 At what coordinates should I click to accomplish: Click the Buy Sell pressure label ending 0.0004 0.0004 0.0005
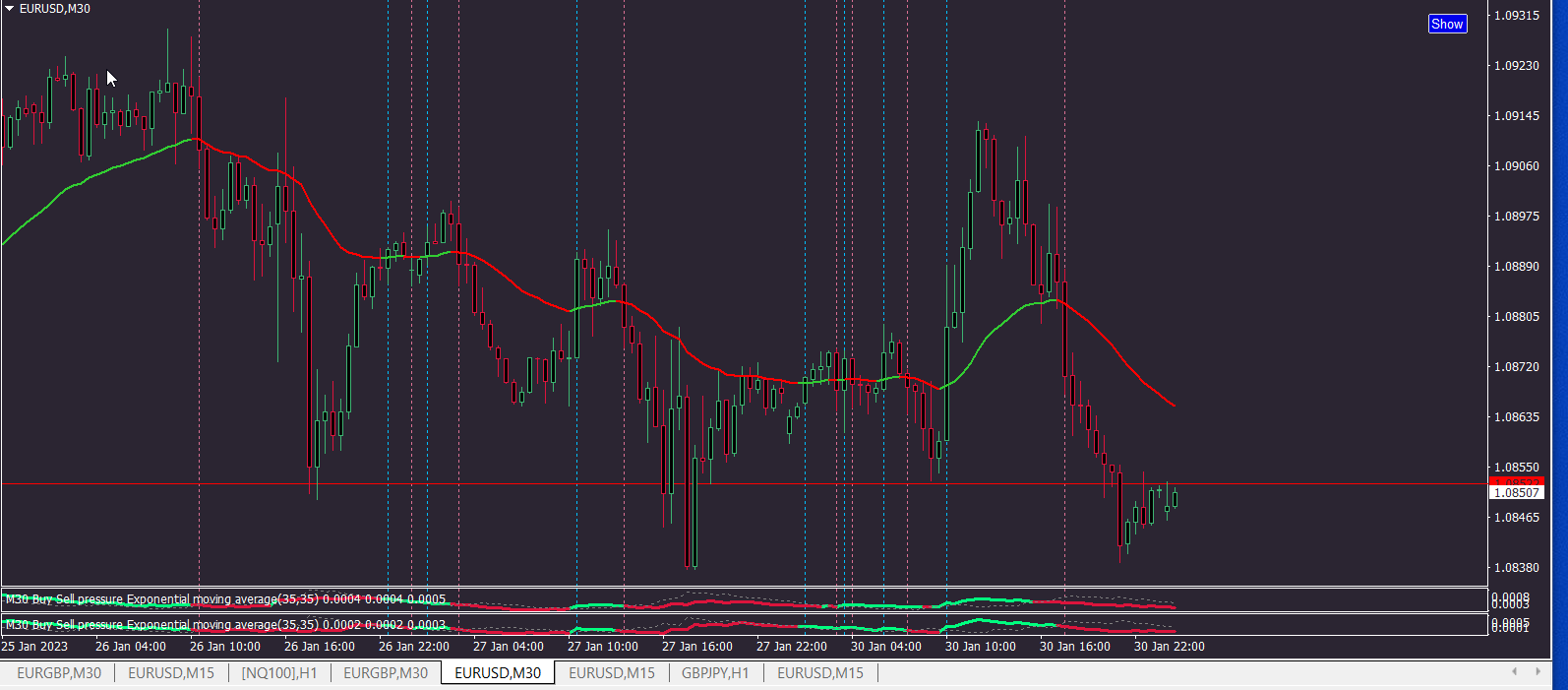(225, 598)
